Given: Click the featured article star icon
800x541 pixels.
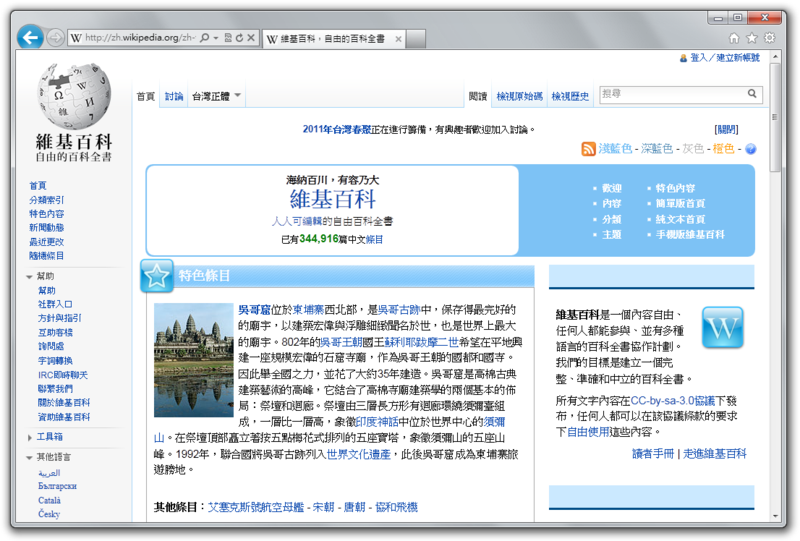Looking at the screenshot, I should pos(157,276).
